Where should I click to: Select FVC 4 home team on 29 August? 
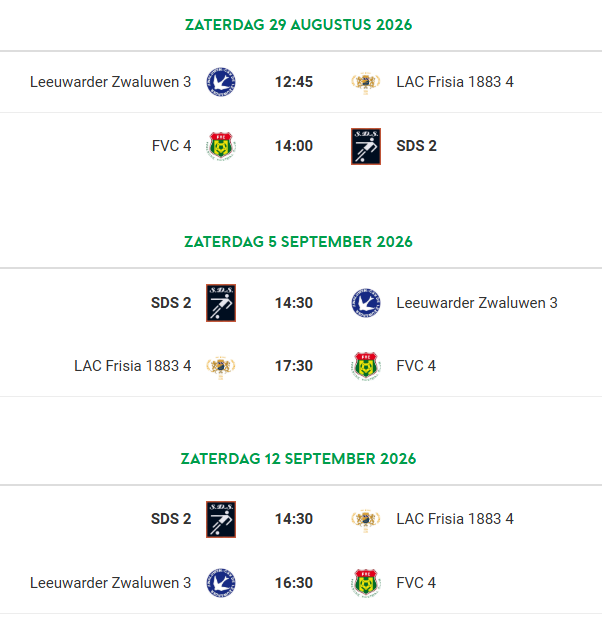(171, 146)
